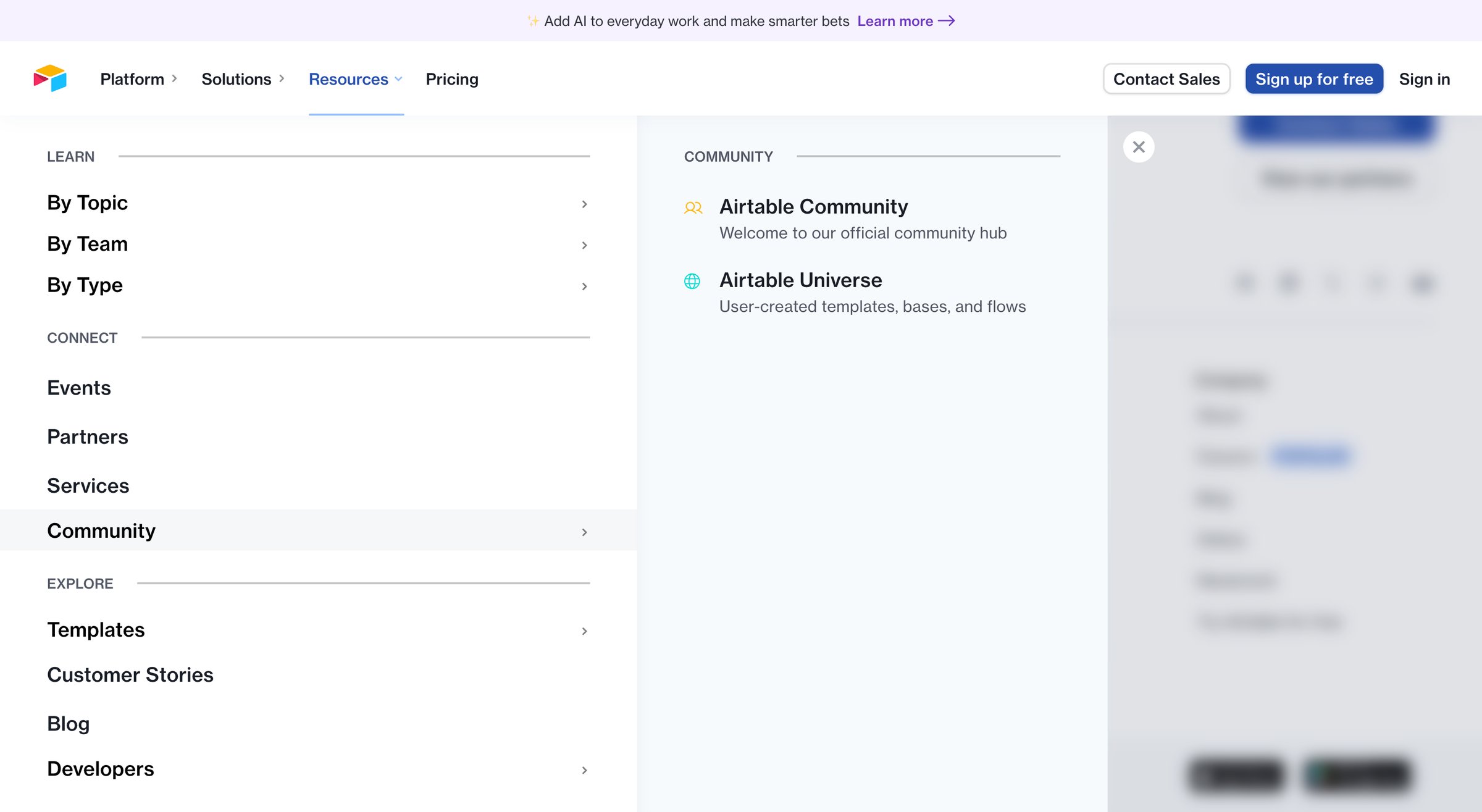
Task: Collapse the Resources dropdown menu
Action: 356,79
